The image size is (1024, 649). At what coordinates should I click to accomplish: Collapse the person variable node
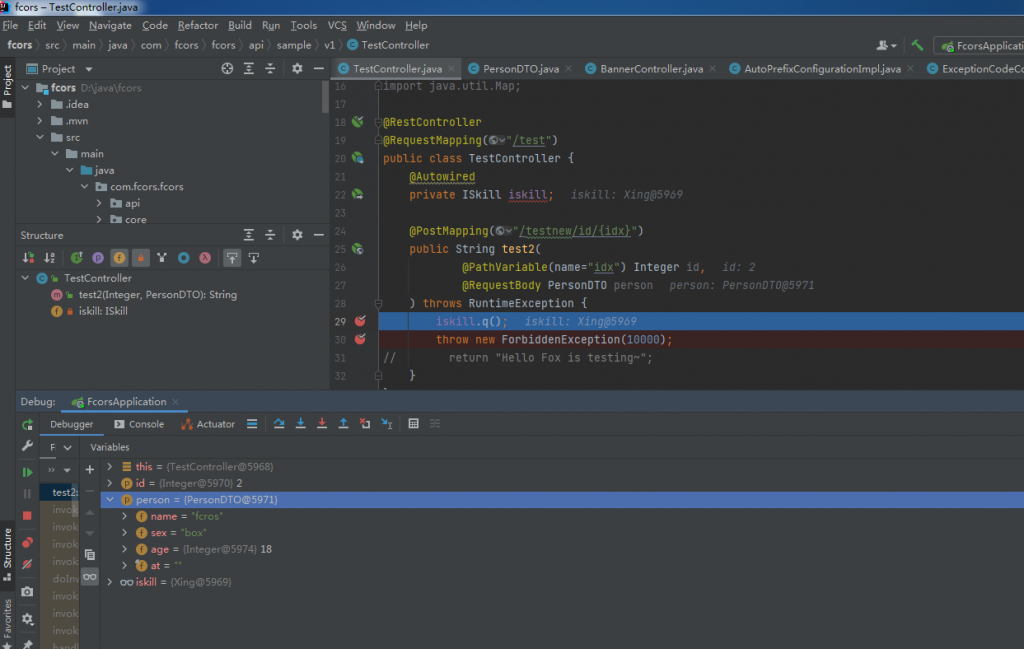110,499
